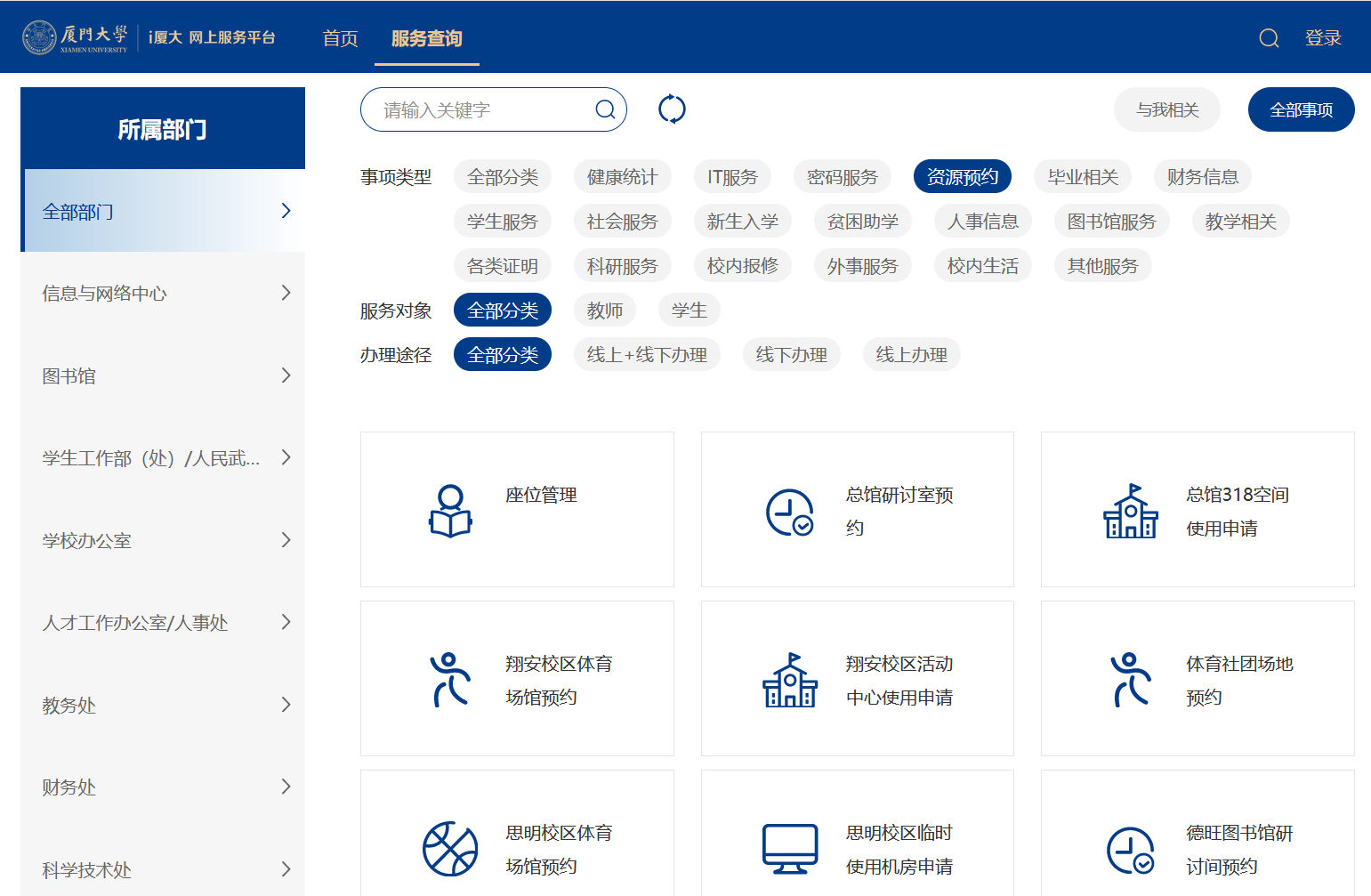This screenshot has height=896, width=1371.
Task: Expand the 信息与网络中心 department chevron
Action: pos(286,293)
